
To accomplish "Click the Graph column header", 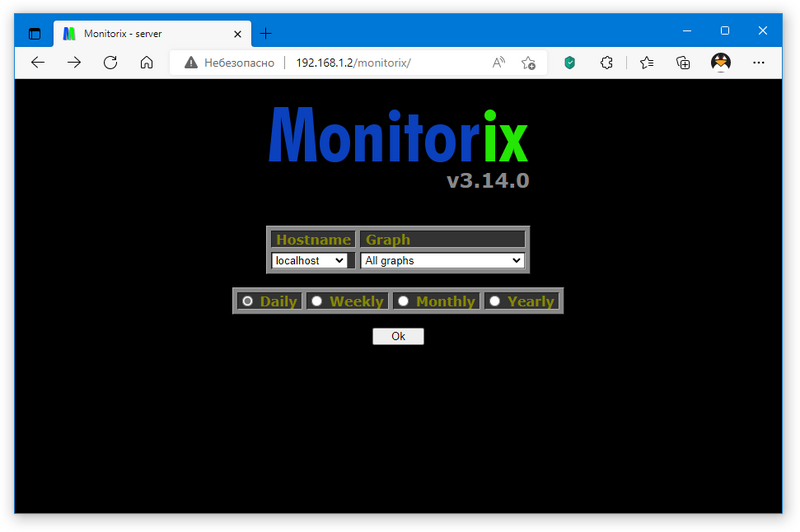I will [442, 239].
